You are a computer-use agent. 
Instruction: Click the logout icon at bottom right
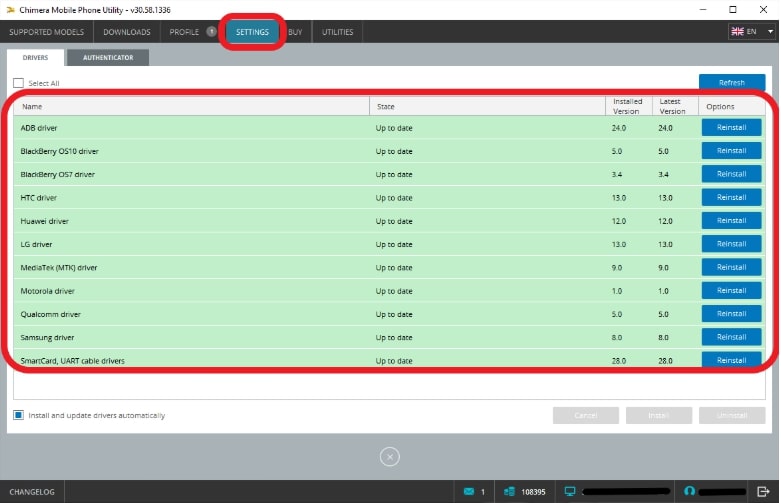pos(763,492)
